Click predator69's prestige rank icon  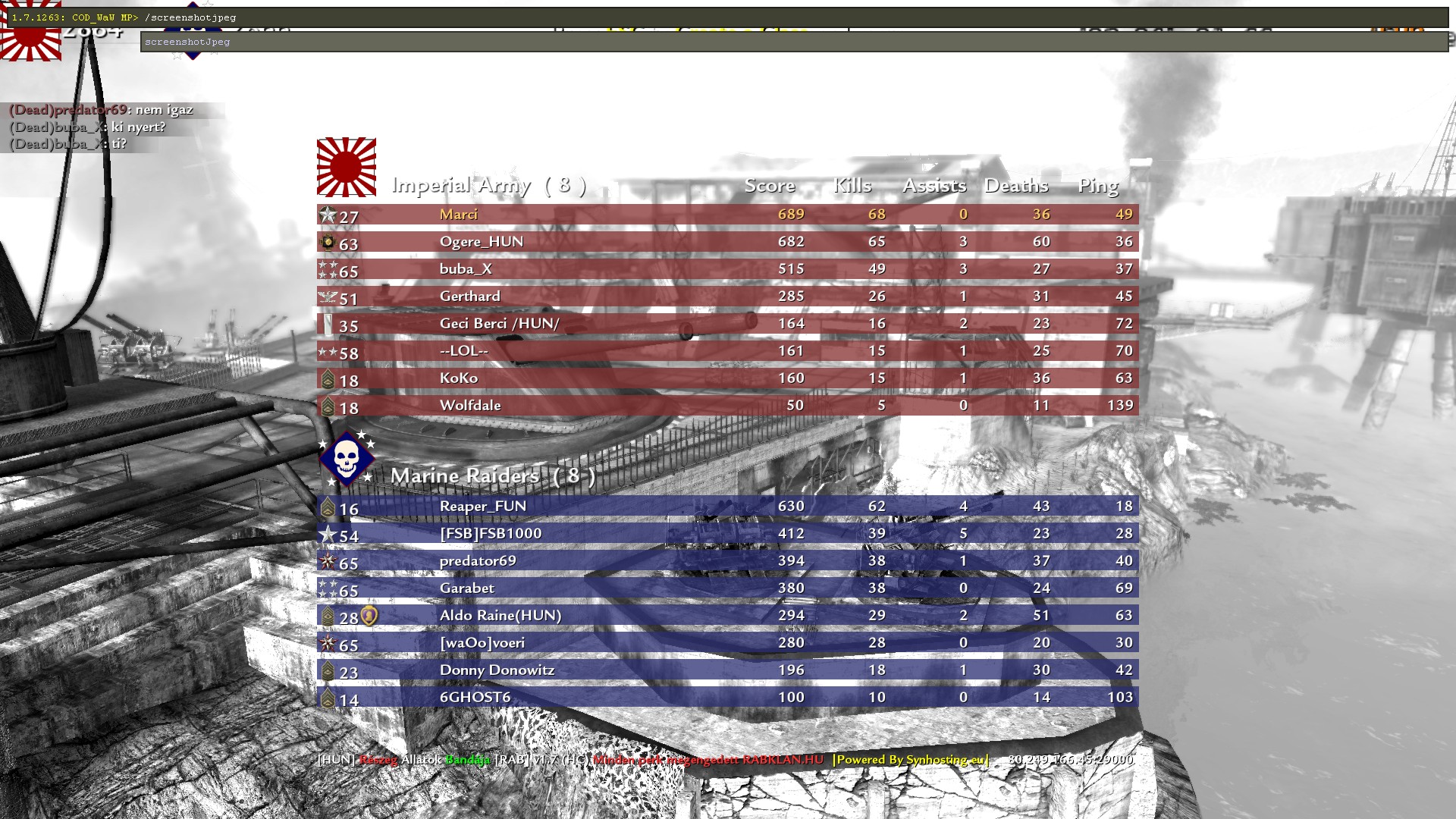[327, 562]
